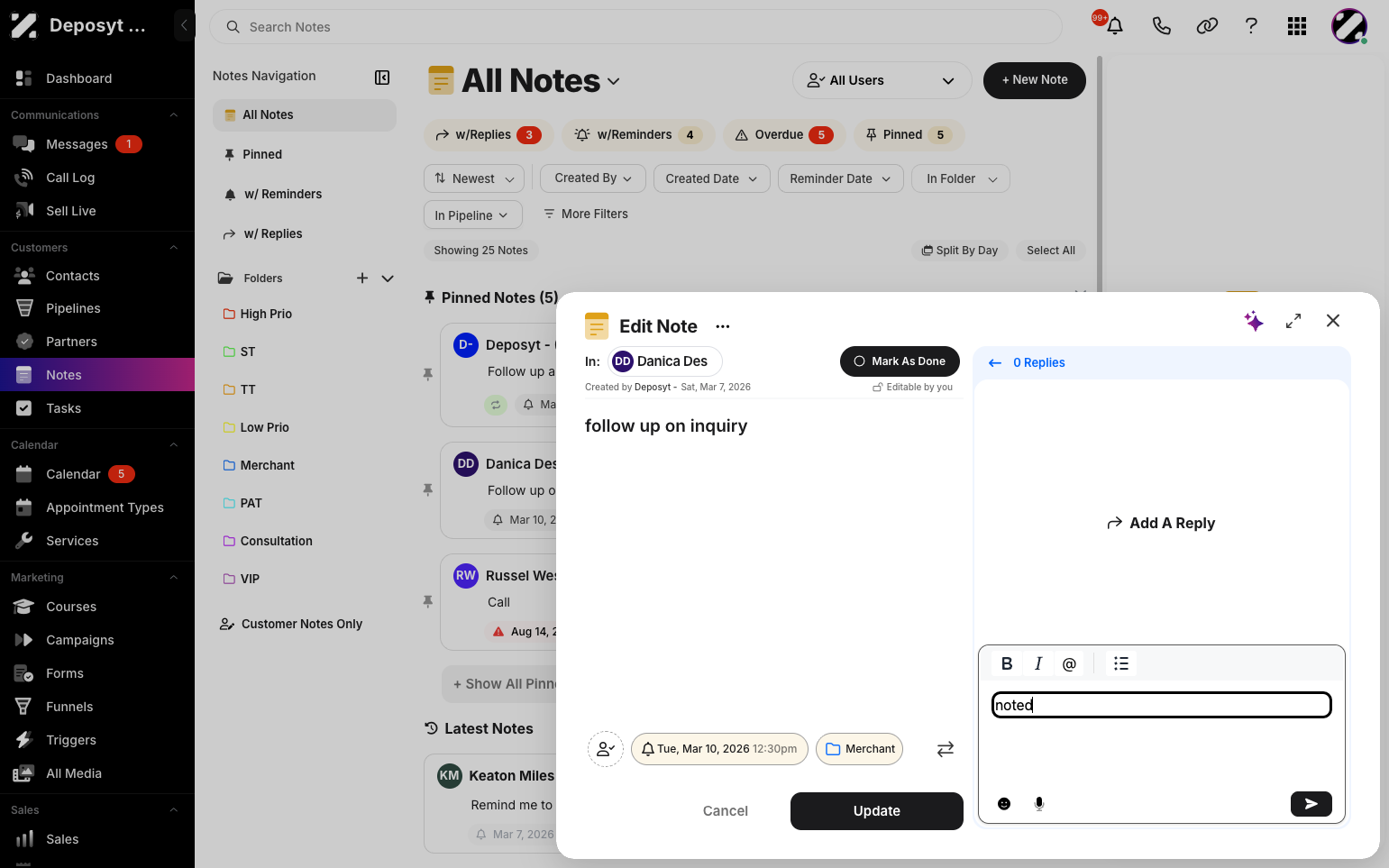Toggle Split By Day view

coord(960,251)
